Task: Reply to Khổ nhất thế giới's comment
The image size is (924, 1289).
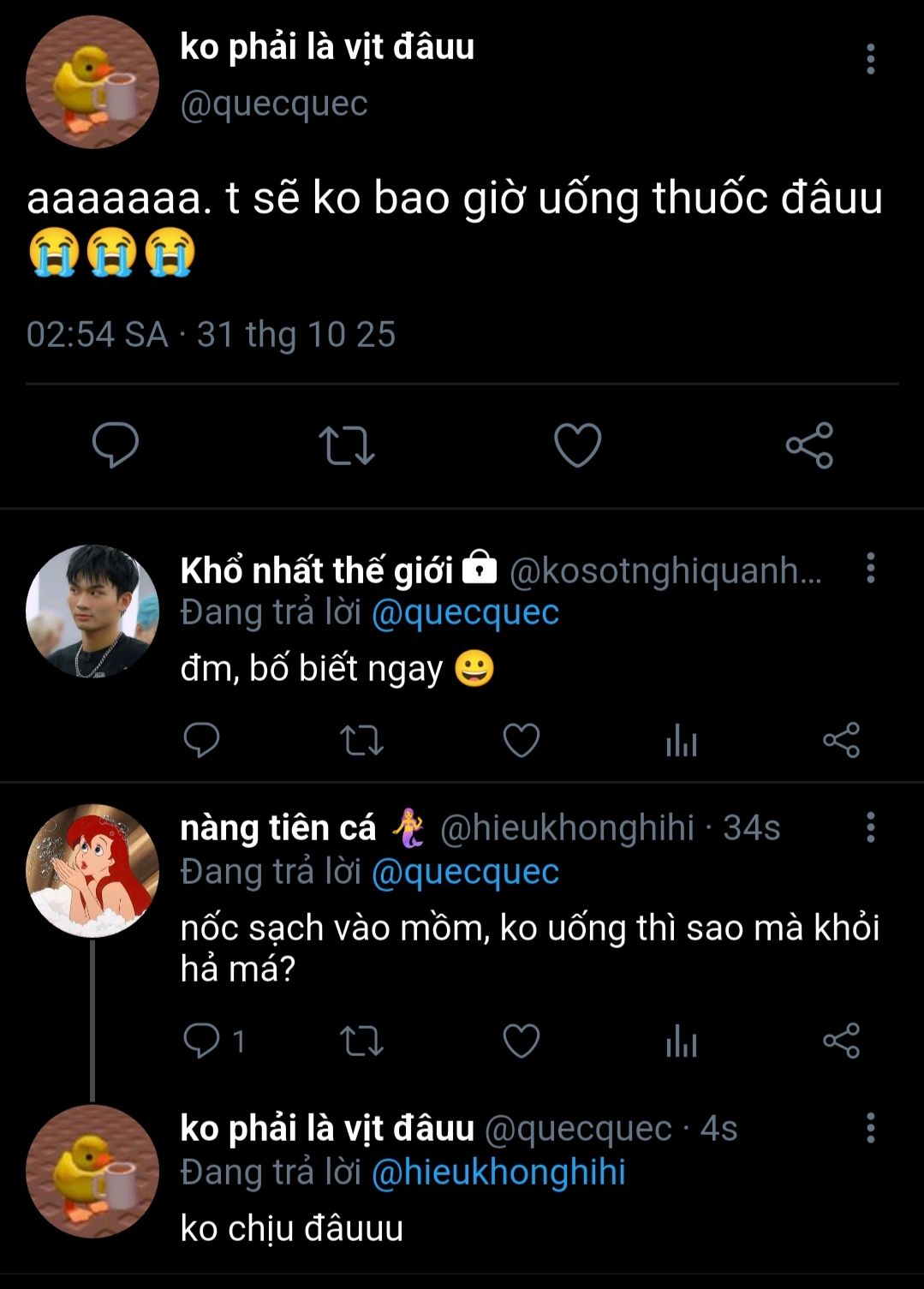Action: [202, 740]
